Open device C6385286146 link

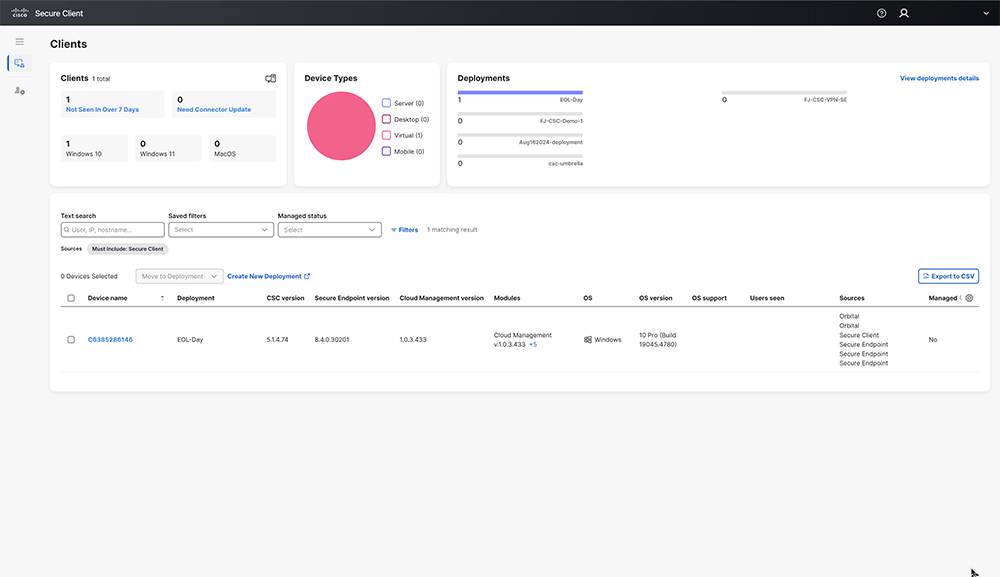(110, 340)
